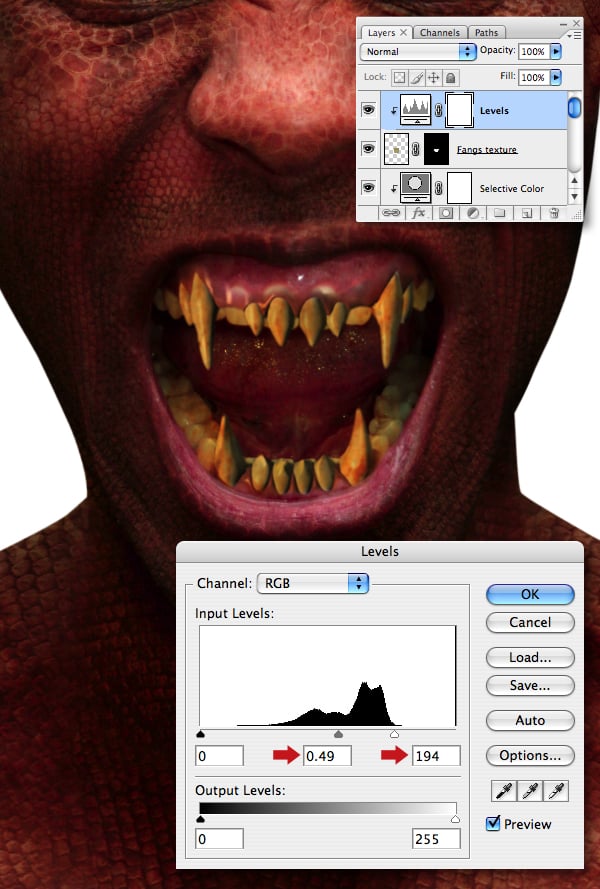Screen dimensions: 600x889
Task: Switch to the Channels tab
Action: [440, 32]
